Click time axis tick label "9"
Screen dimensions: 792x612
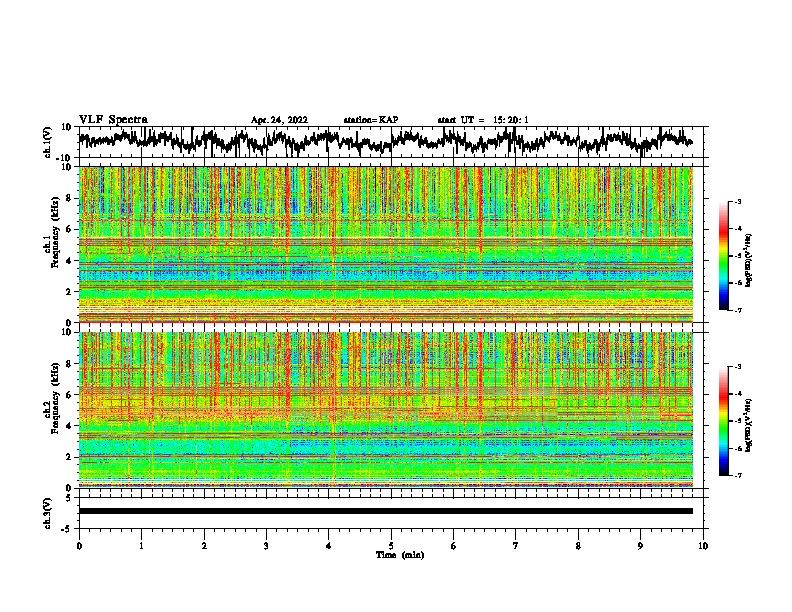click(640, 546)
